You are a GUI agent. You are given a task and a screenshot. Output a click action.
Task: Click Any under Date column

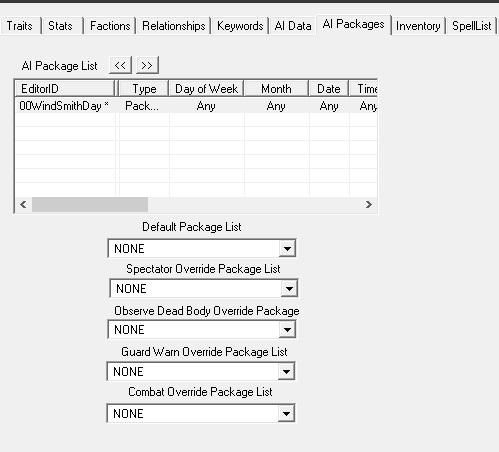pos(329,106)
